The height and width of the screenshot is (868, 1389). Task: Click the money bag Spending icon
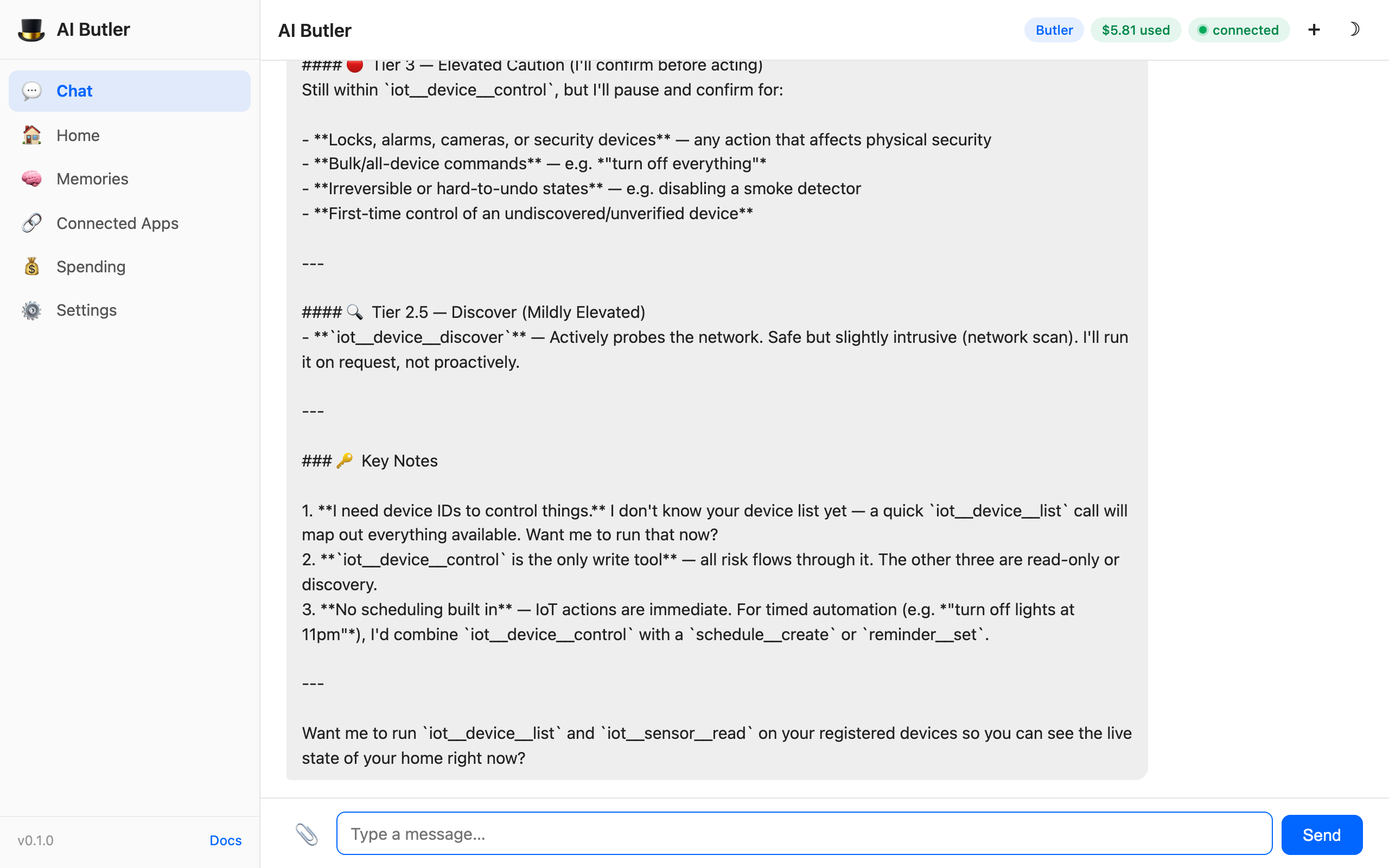pyautogui.click(x=31, y=267)
